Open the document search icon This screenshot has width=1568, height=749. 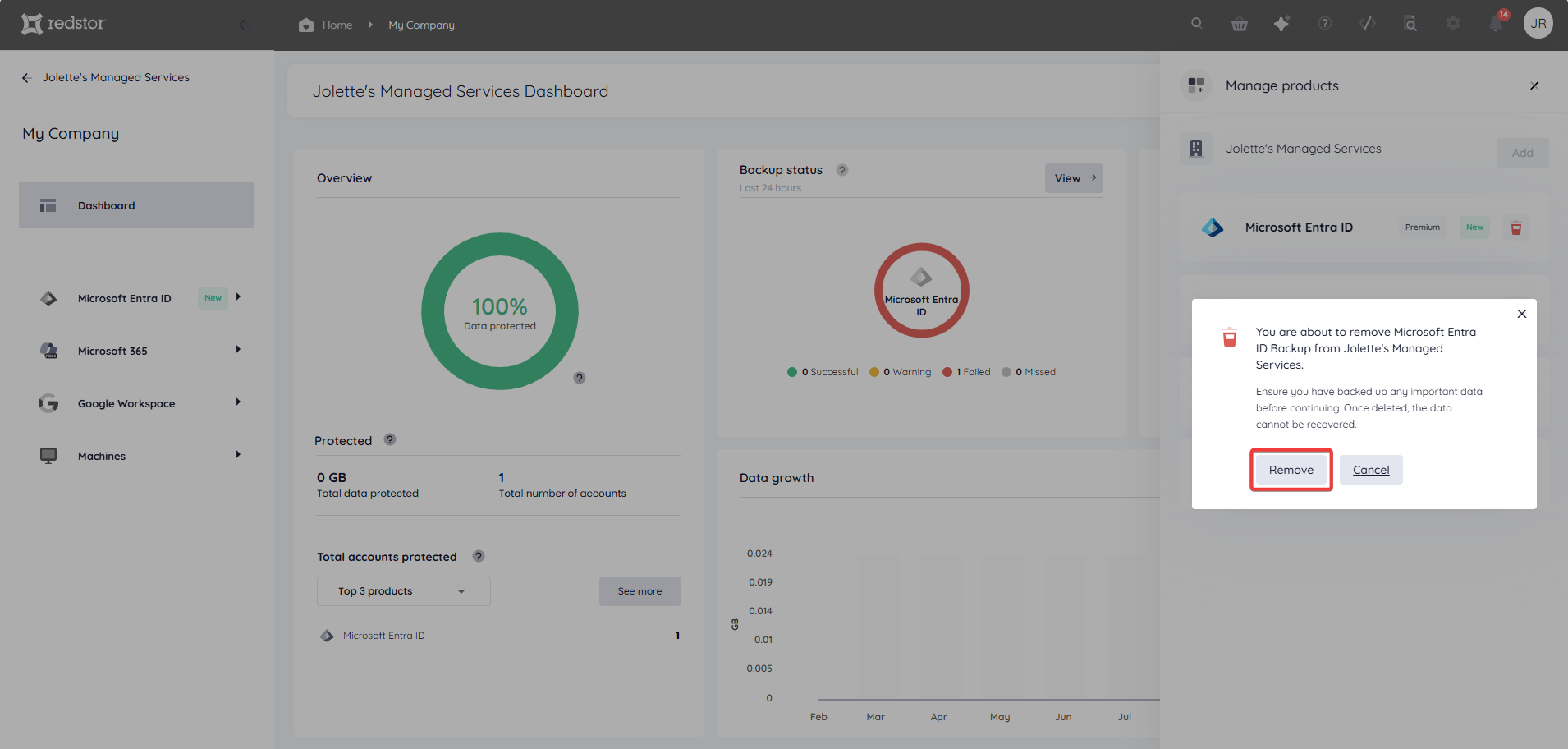click(x=1410, y=24)
